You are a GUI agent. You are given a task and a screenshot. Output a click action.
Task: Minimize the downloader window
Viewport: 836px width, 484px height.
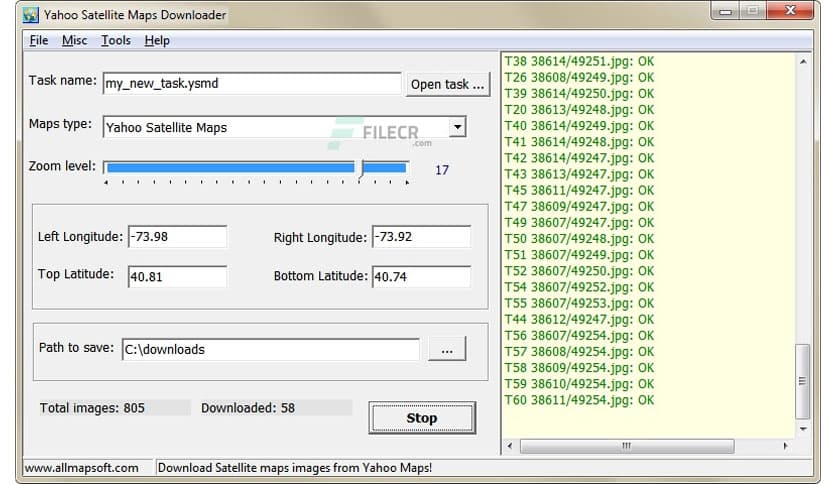726,11
